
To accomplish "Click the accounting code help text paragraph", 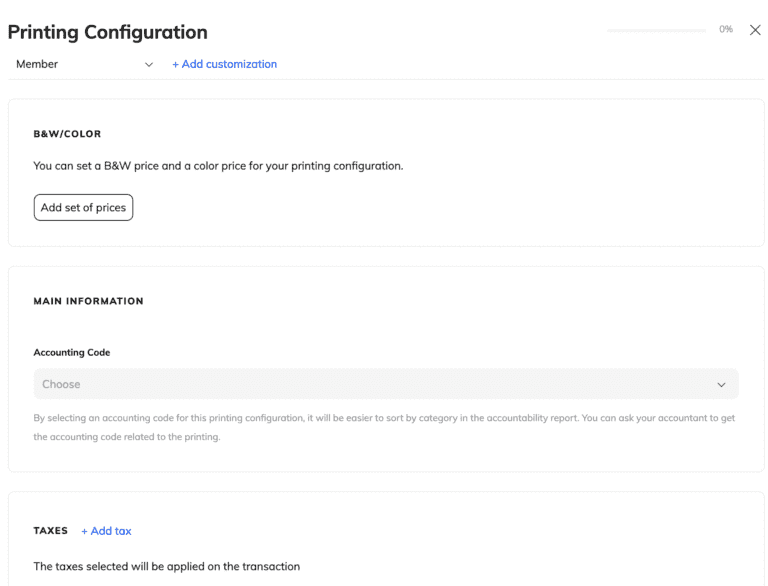I will tap(384, 427).
